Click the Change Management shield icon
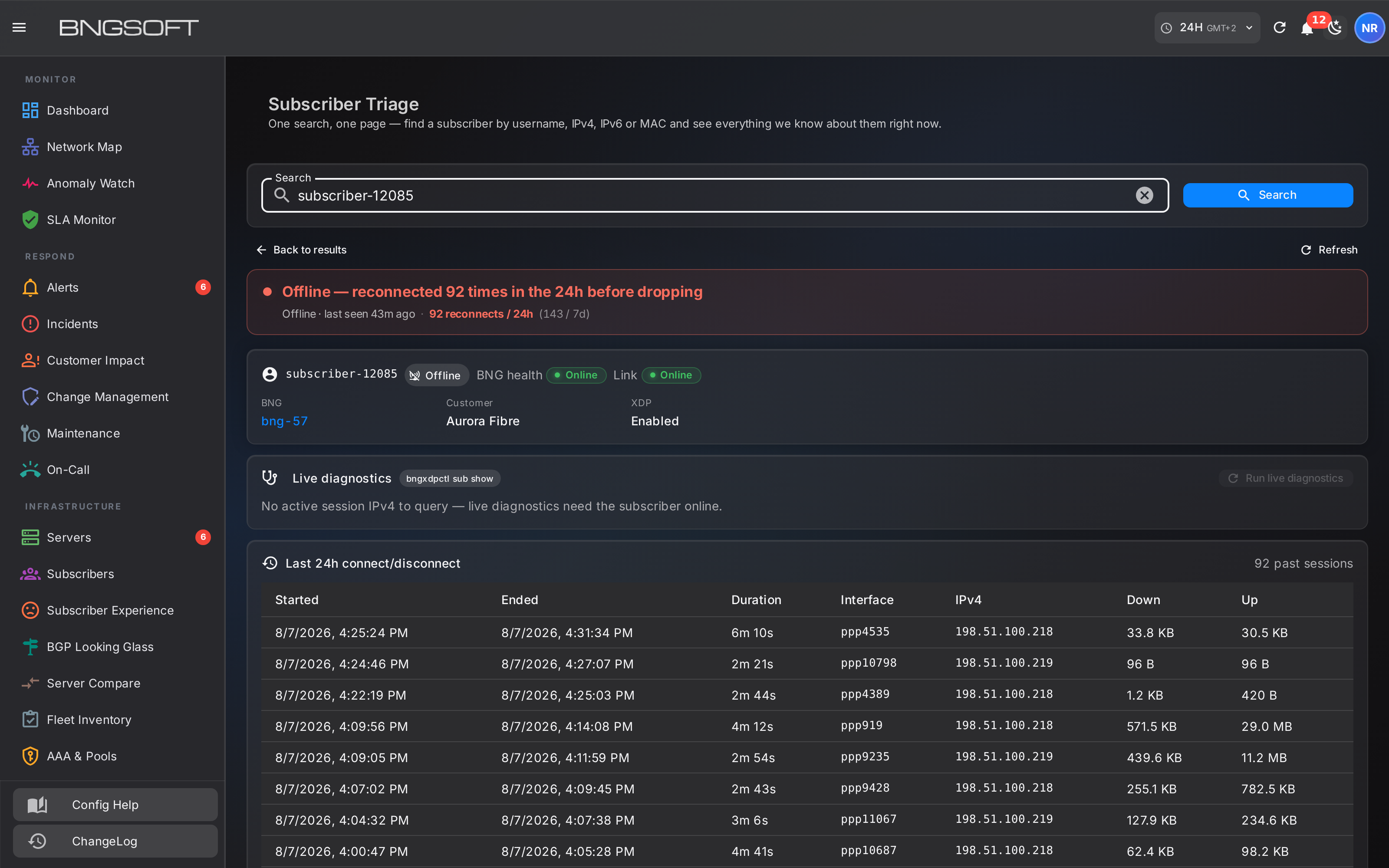Viewport: 1389px width, 868px height. [30, 397]
